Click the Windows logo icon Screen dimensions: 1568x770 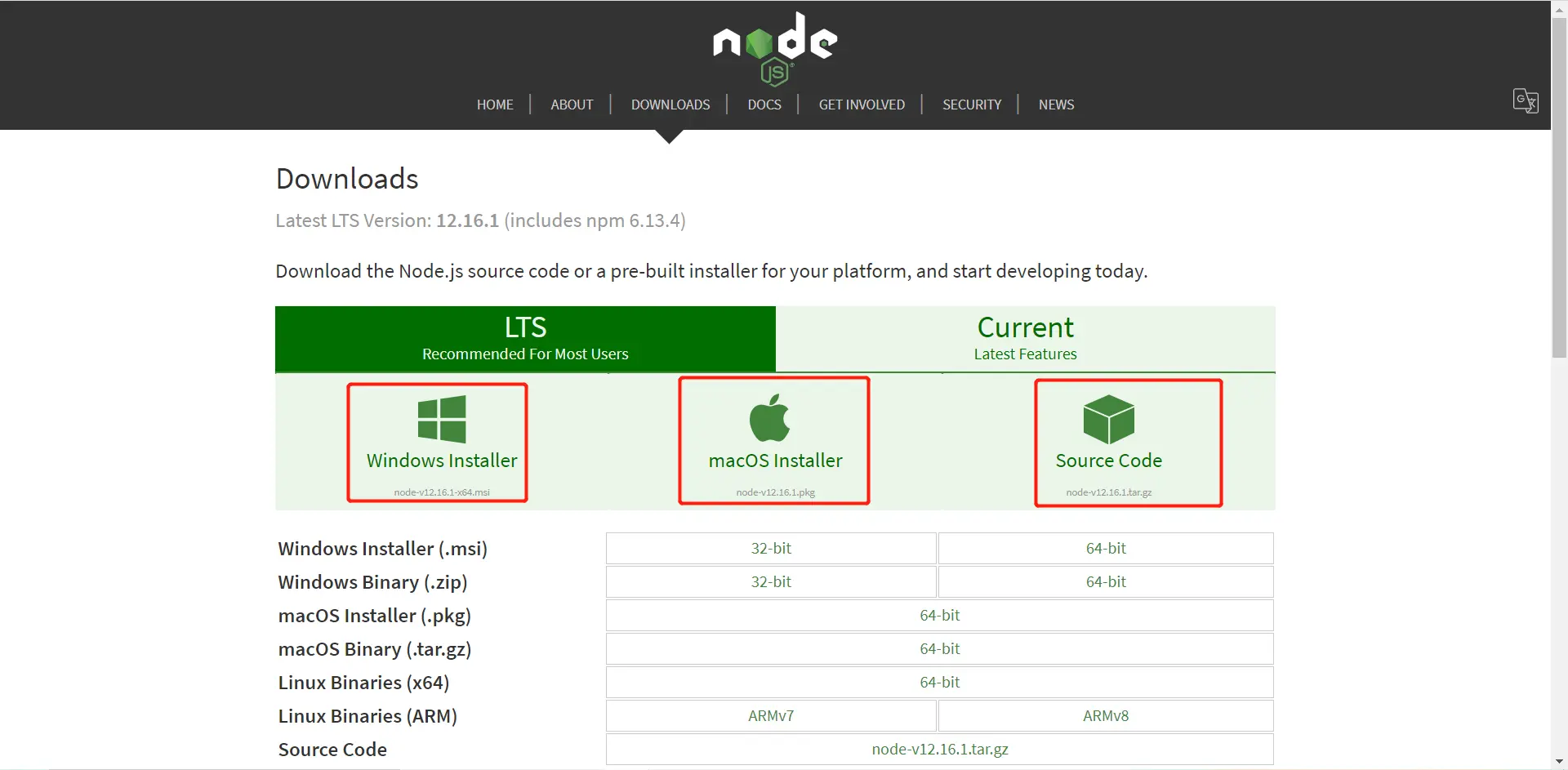pyautogui.click(x=442, y=419)
